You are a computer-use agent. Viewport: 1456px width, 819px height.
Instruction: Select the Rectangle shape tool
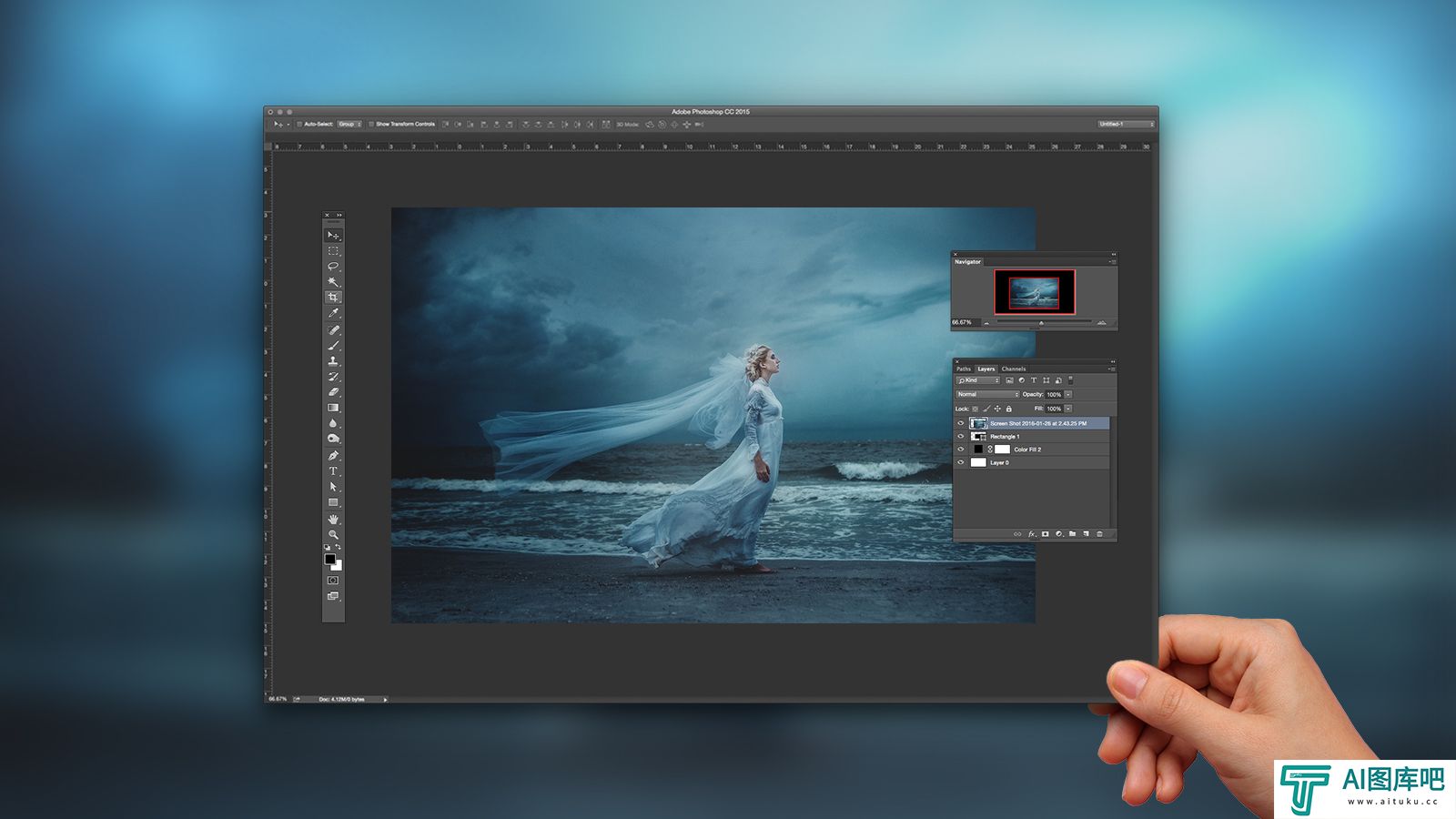coord(333,501)
